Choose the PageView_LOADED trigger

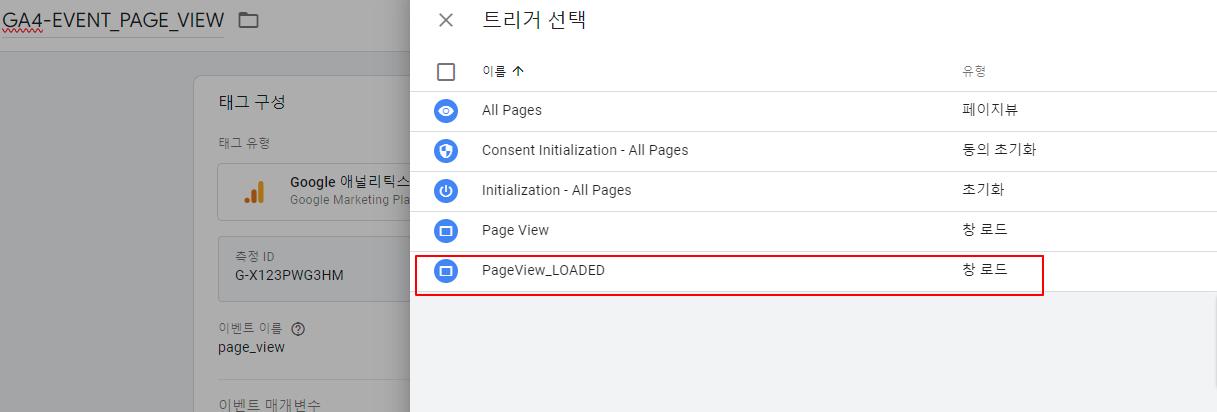pyautogui.click(x=815, y=270)
